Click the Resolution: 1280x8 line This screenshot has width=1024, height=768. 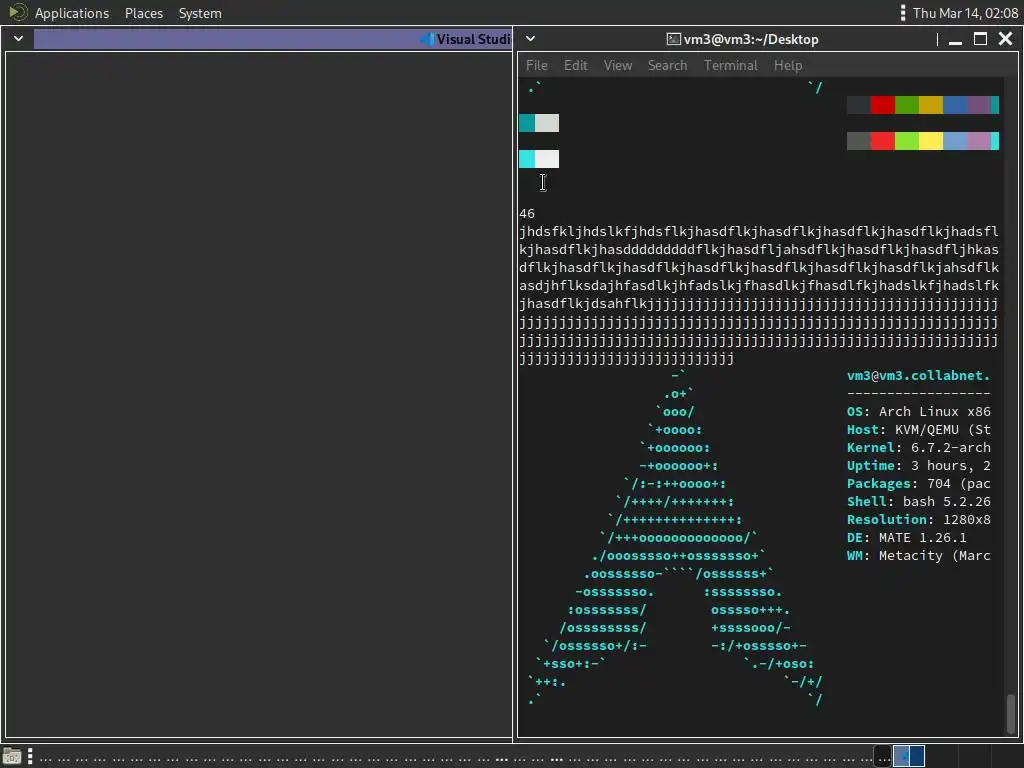[x=918, y=520]
